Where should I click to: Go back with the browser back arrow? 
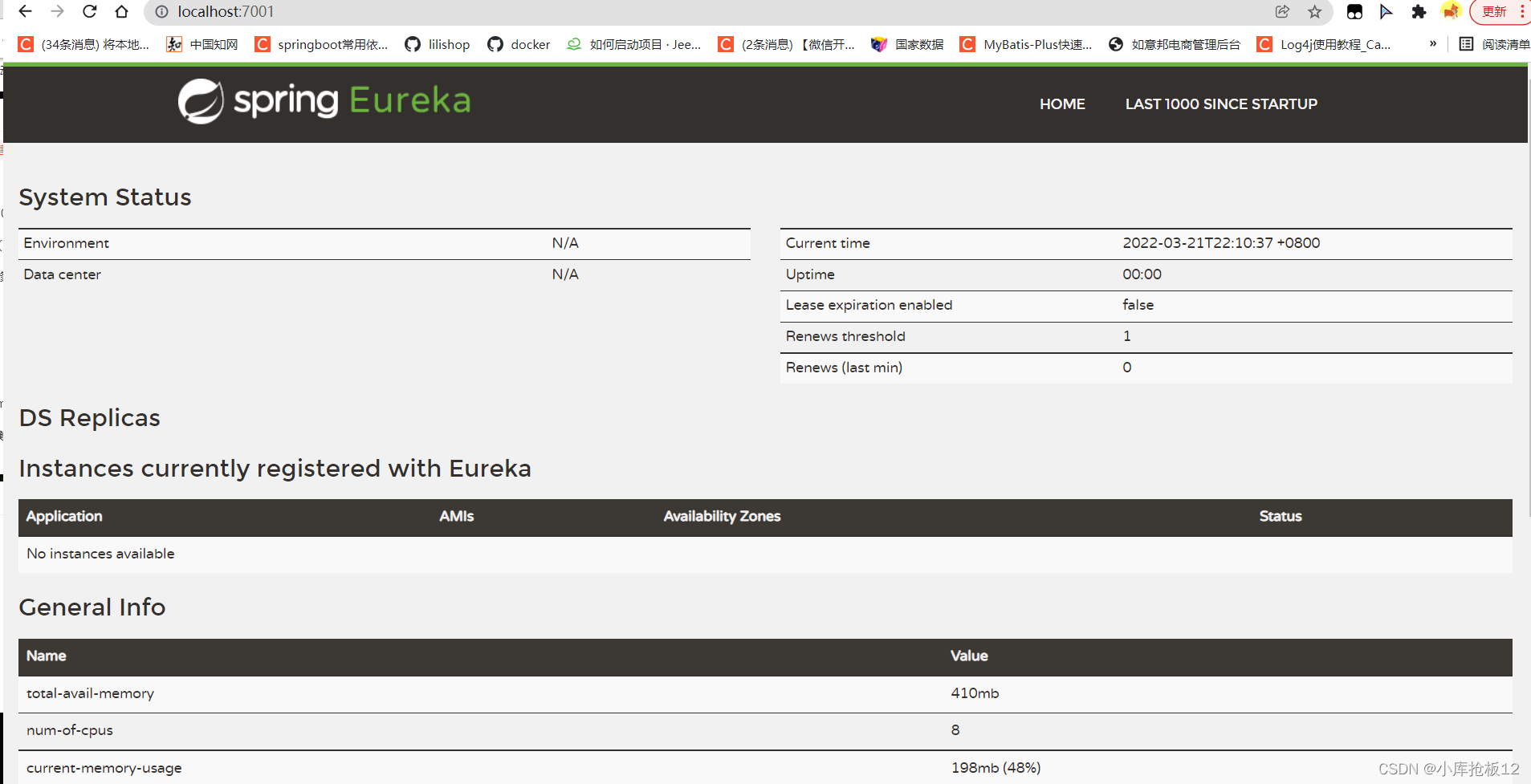tap(25, 11)
